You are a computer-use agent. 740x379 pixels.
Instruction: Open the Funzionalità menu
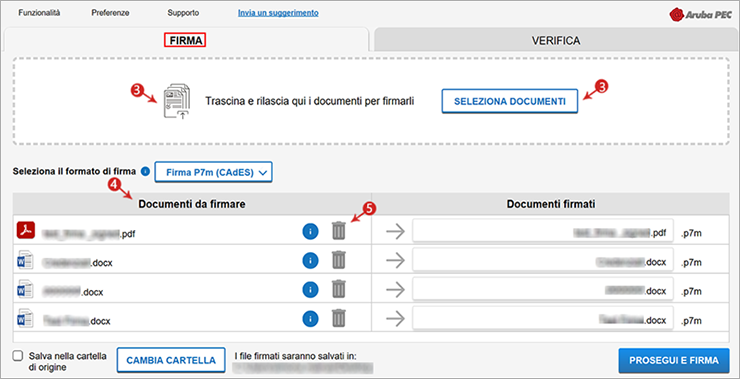click(x=39, y=13)
